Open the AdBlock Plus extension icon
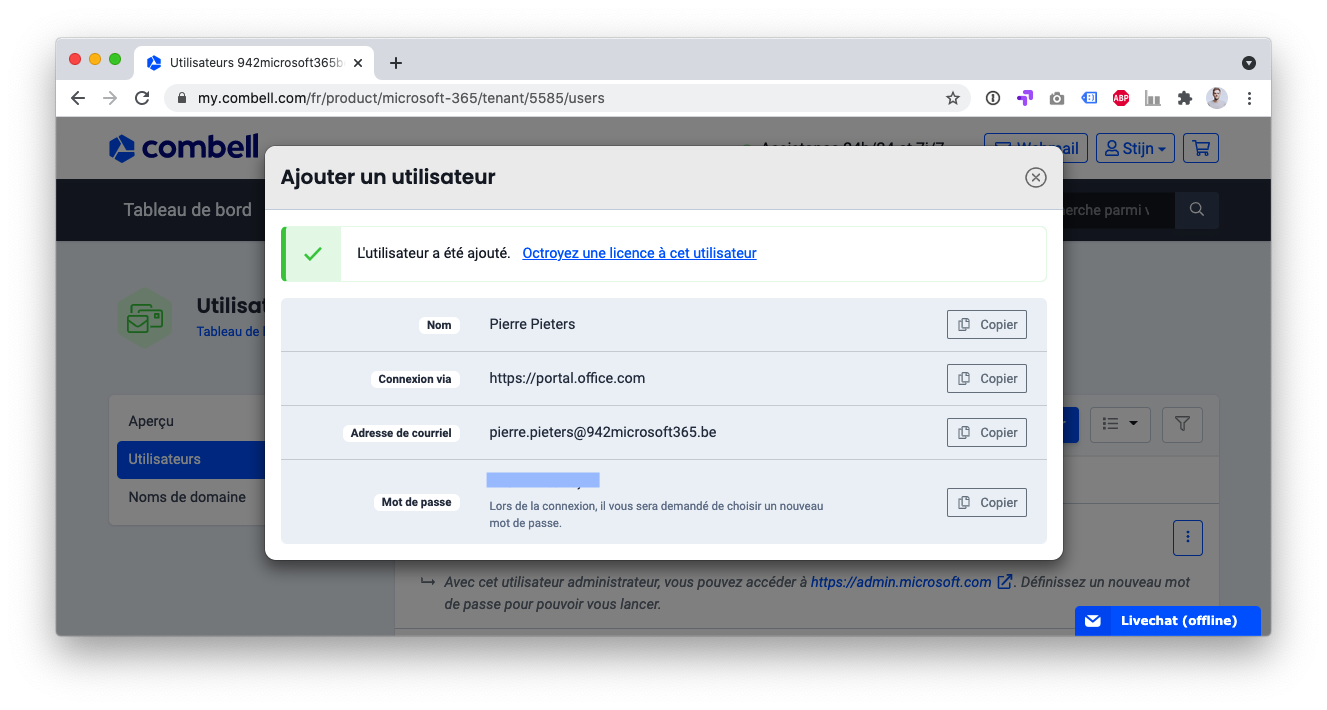This screenshot has height=710, width=1327. [x=1121, y=98]
